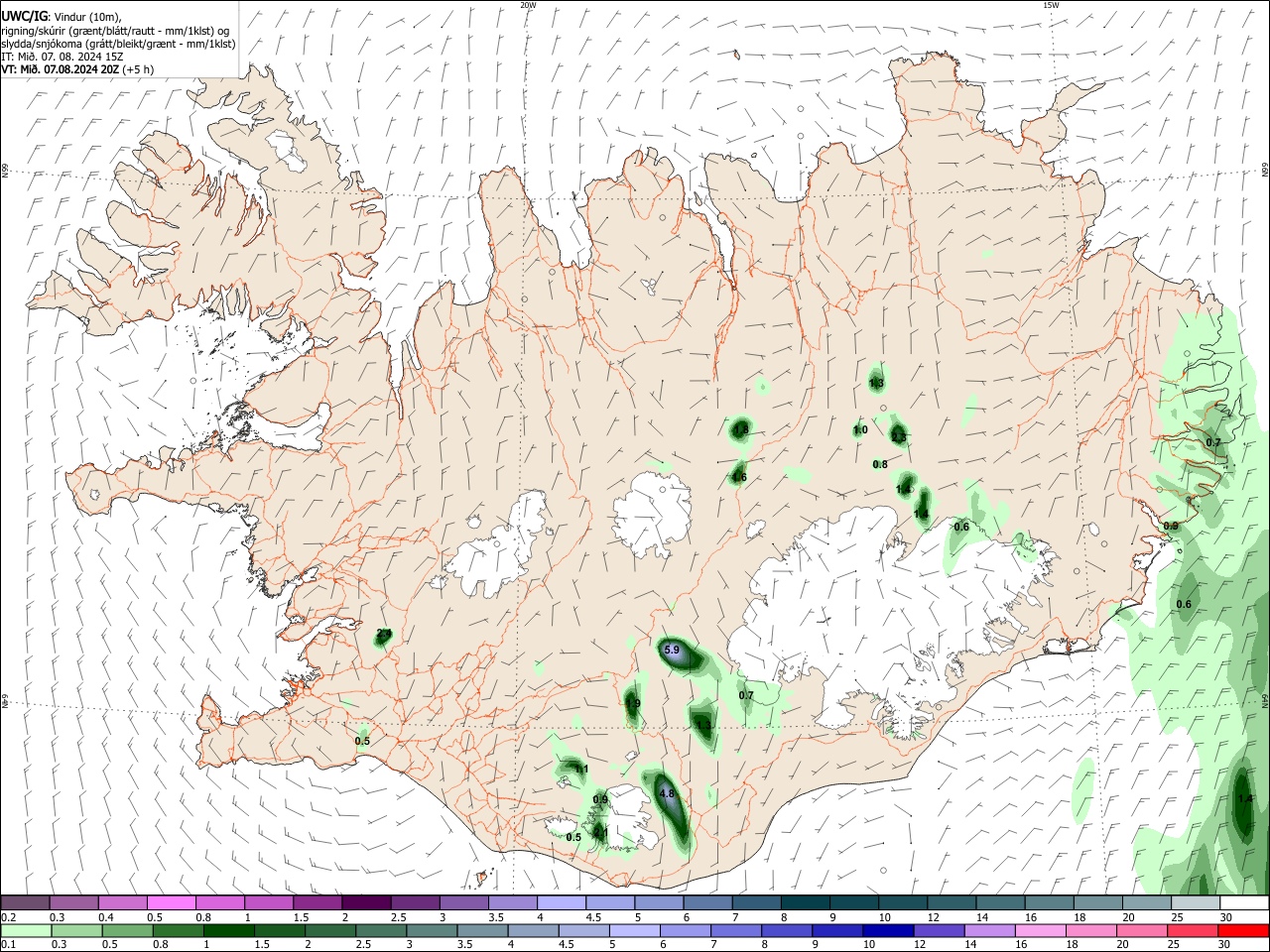Image resolution: width=1270 pixels, height=952 pixels.
Task: Click the 'VT: Mið. 07.08.2024 20Z (+5 h)' line
Action: 77,69
